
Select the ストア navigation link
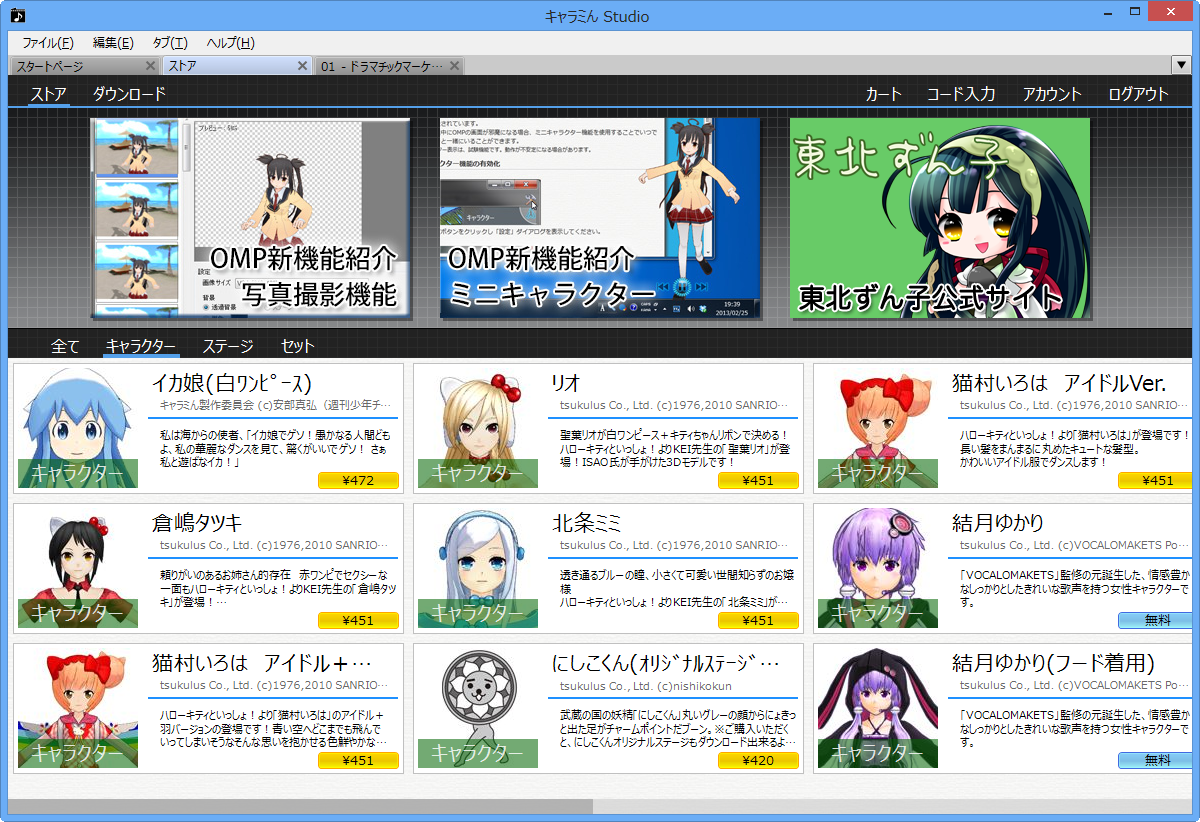tap(48, 94)
